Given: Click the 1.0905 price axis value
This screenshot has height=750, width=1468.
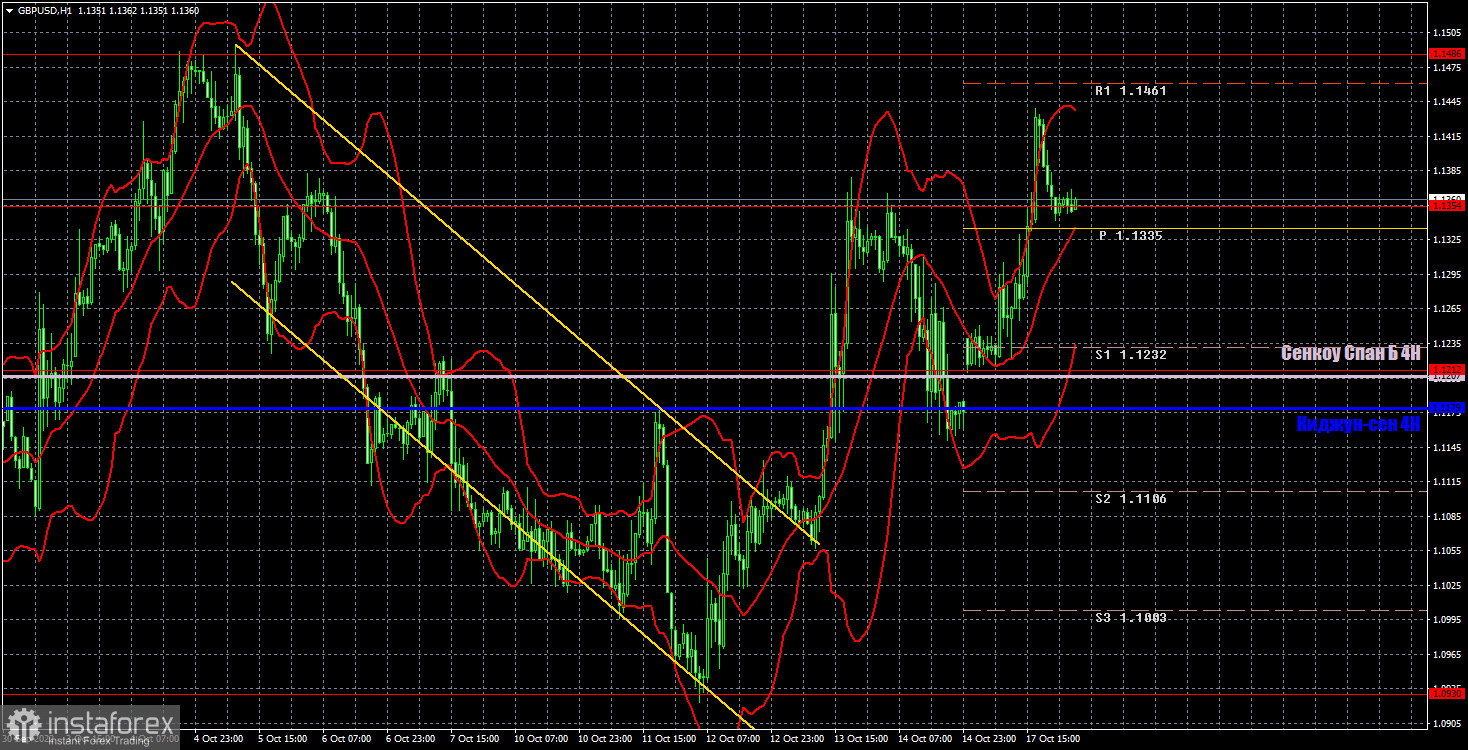Looking at the screenshot, I should point(1447,723).
